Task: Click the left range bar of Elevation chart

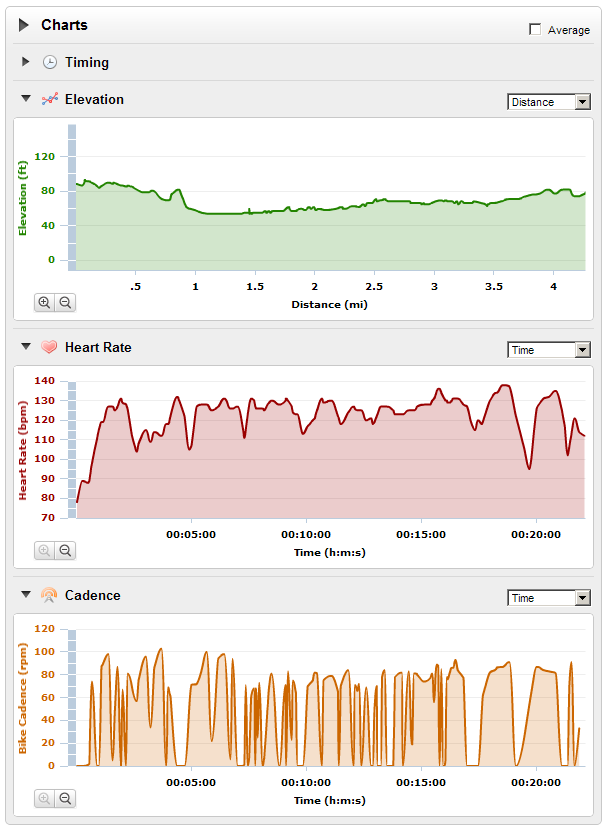Action: 72,196
